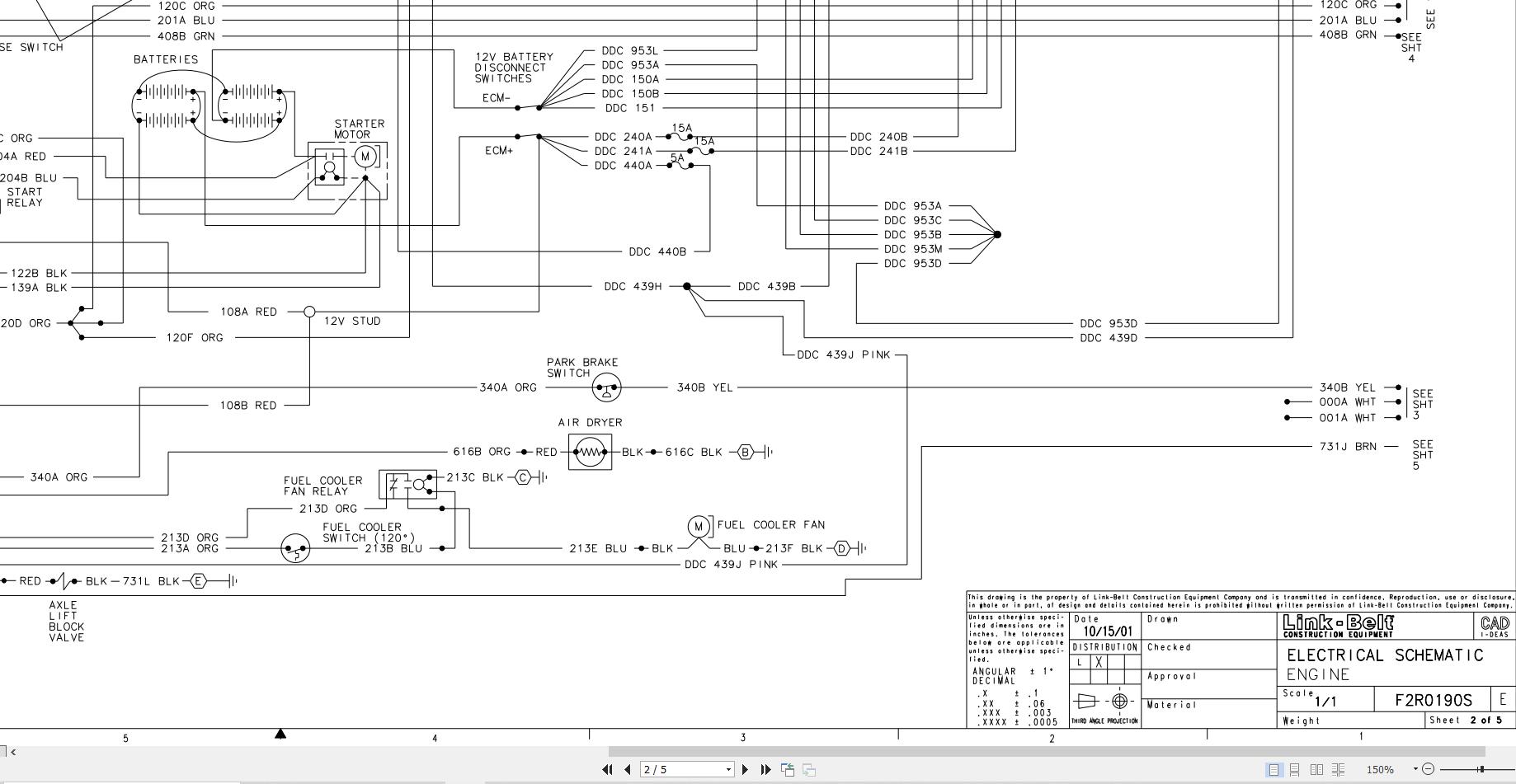Advance to the next page
Image resolution: width=1516 pixels, height=784 pixels.
(x=746, y=769)
